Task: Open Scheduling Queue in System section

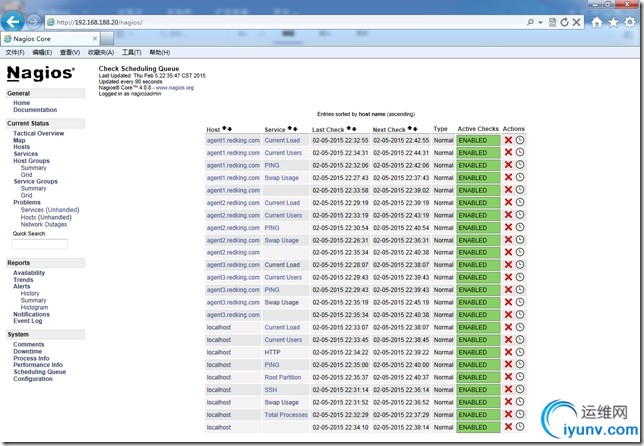Action: (x=39, y=372)
